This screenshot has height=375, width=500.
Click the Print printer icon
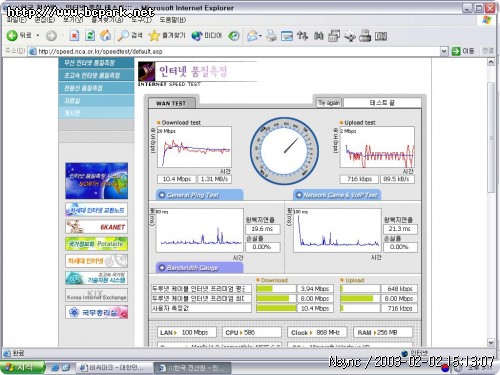click(271, 35)
